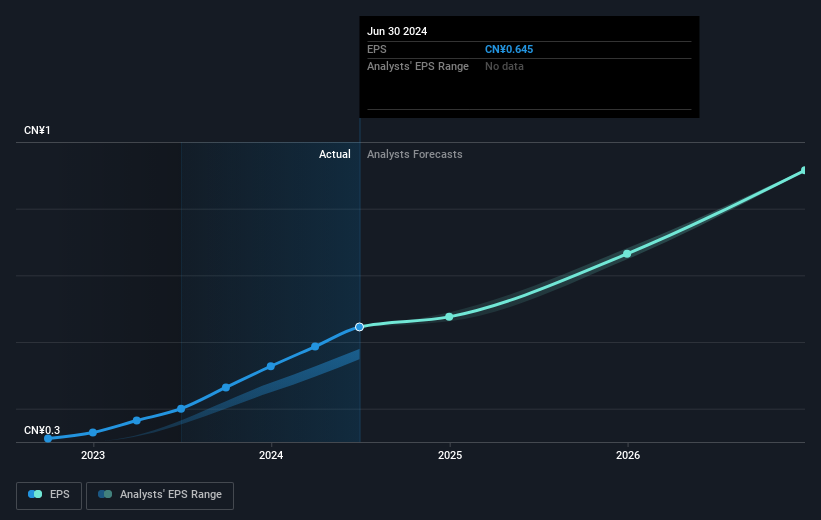821x520 pixels.
Task: Click the EPS data point above 2023
Action: pos(93,433)
